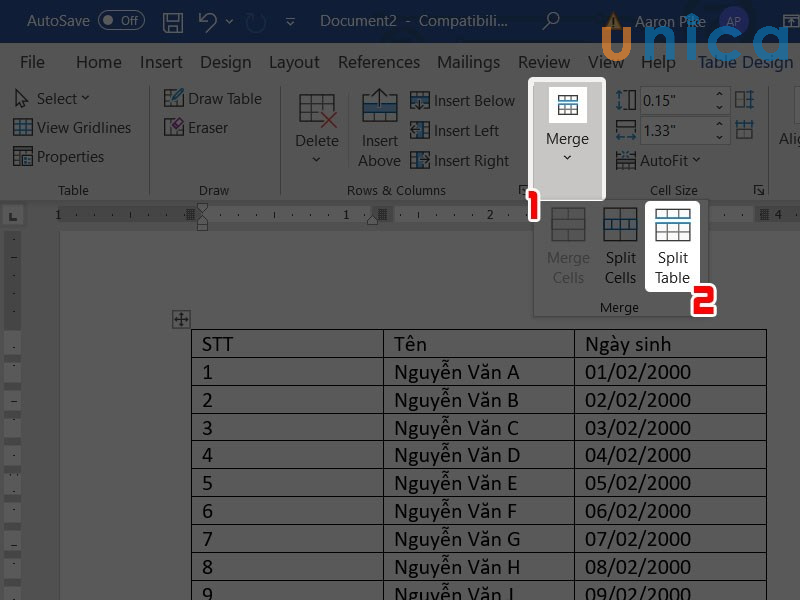The height and width of the screenshot is (600, 800).
Task: Toggle View Gridlines
Action: coord(72,128)
